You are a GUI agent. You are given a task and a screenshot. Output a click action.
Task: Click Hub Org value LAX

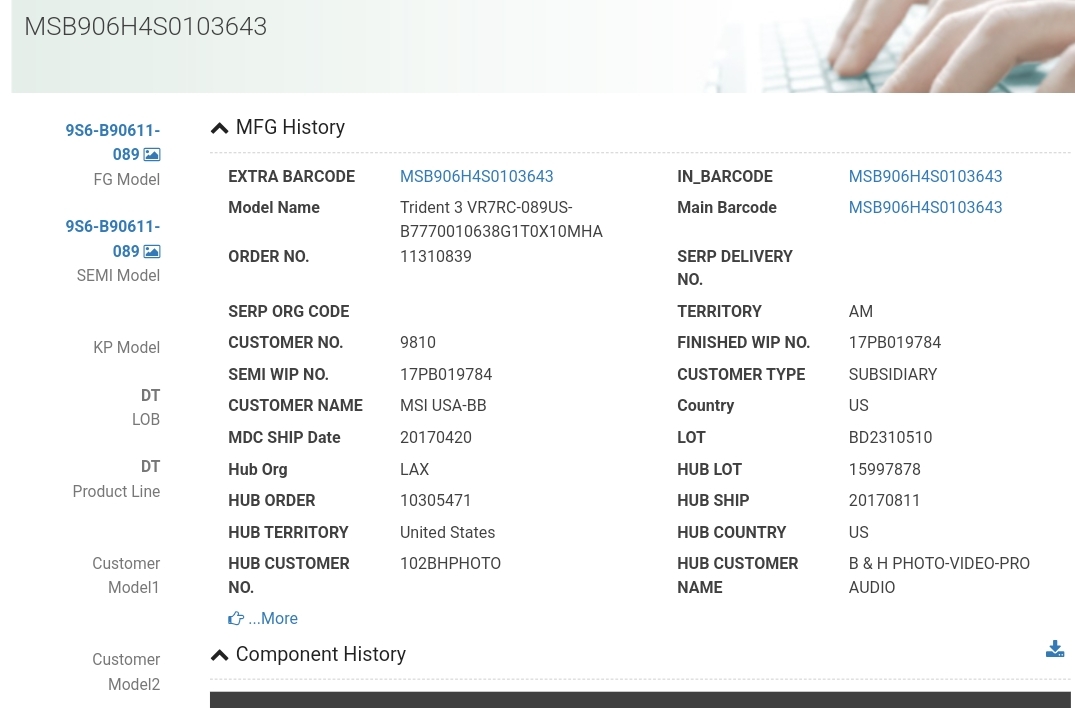(x=415, y=469)
